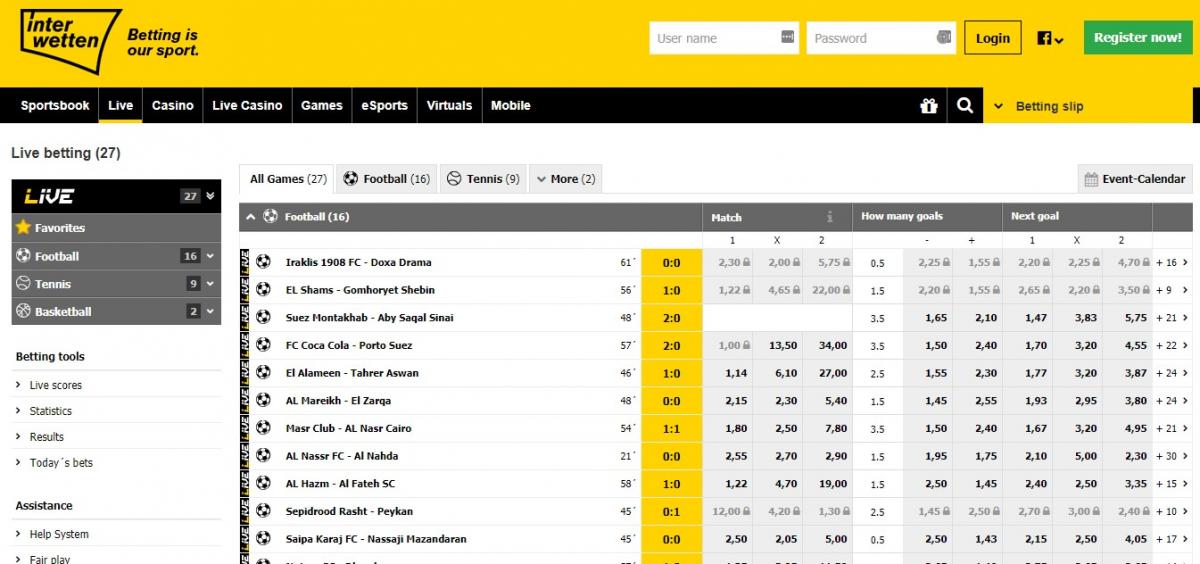Show +24 more bets for El Alameen match

point(1172,373)
